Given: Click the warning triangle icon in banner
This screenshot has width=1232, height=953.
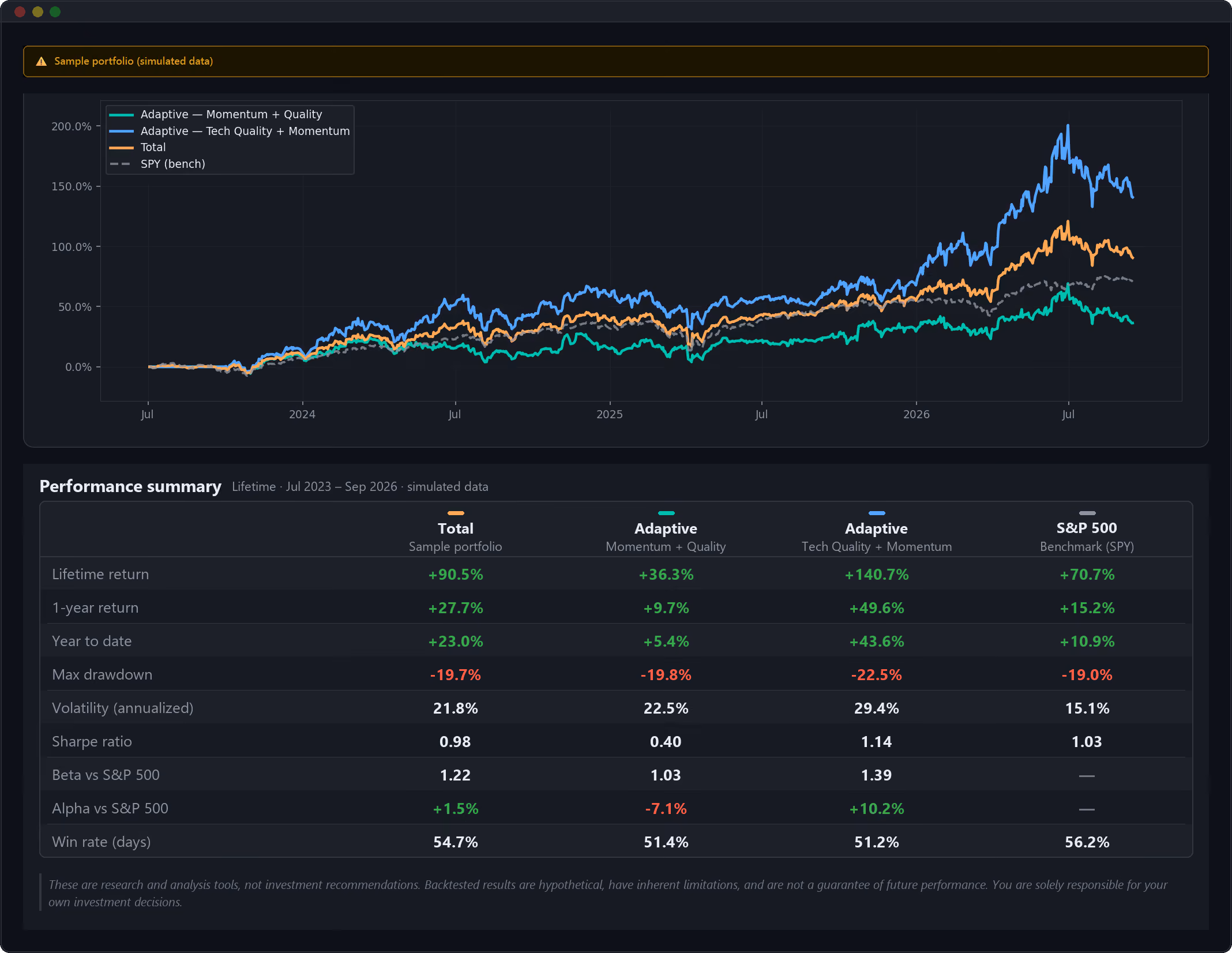Looking at the screenshot, I should coord(41,61).
